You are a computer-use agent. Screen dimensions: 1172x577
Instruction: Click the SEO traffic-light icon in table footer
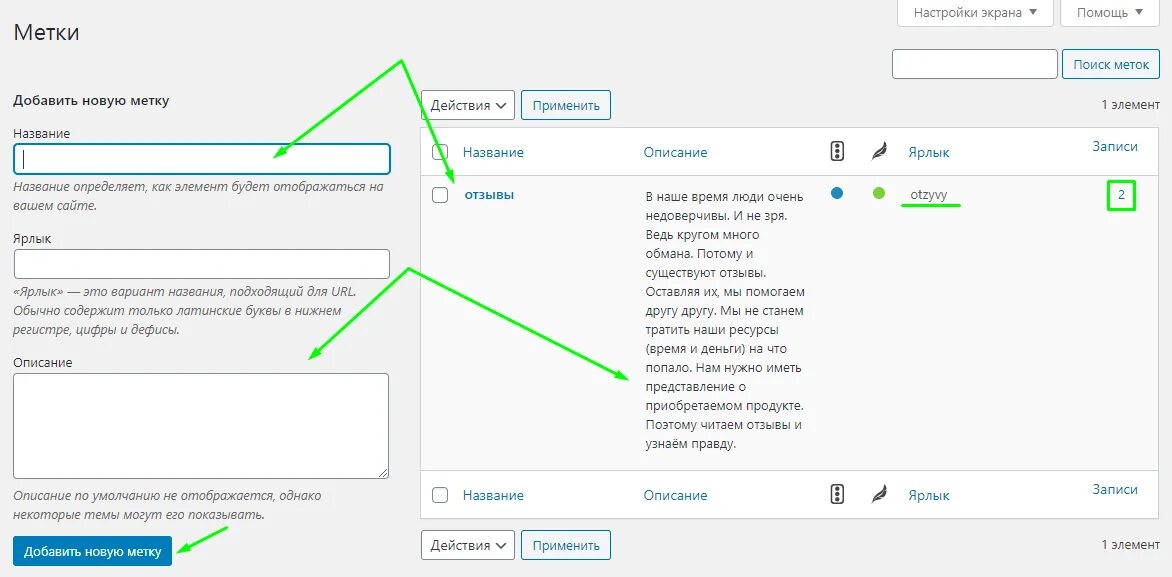(837, 494)
